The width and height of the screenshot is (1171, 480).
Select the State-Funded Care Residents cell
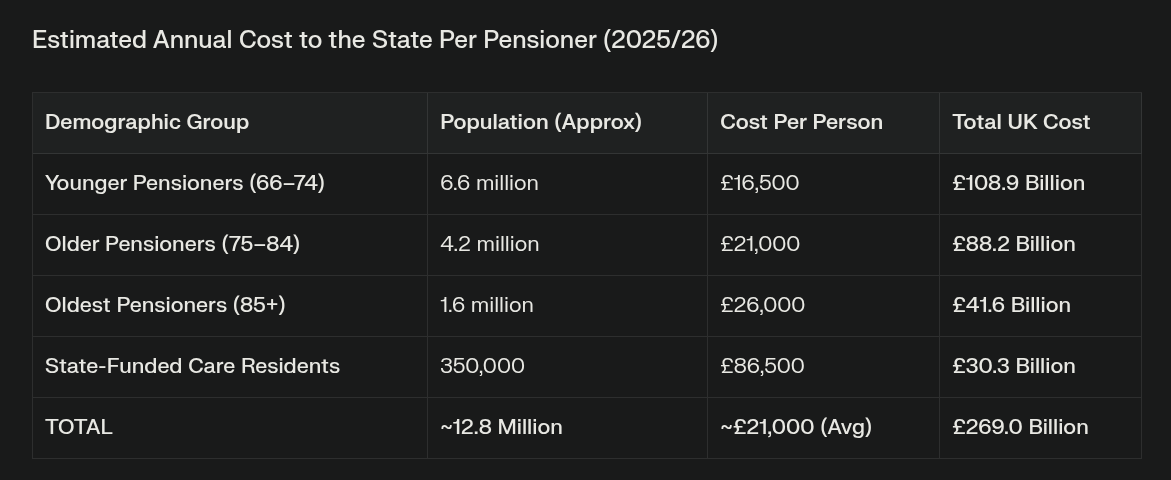192,366
